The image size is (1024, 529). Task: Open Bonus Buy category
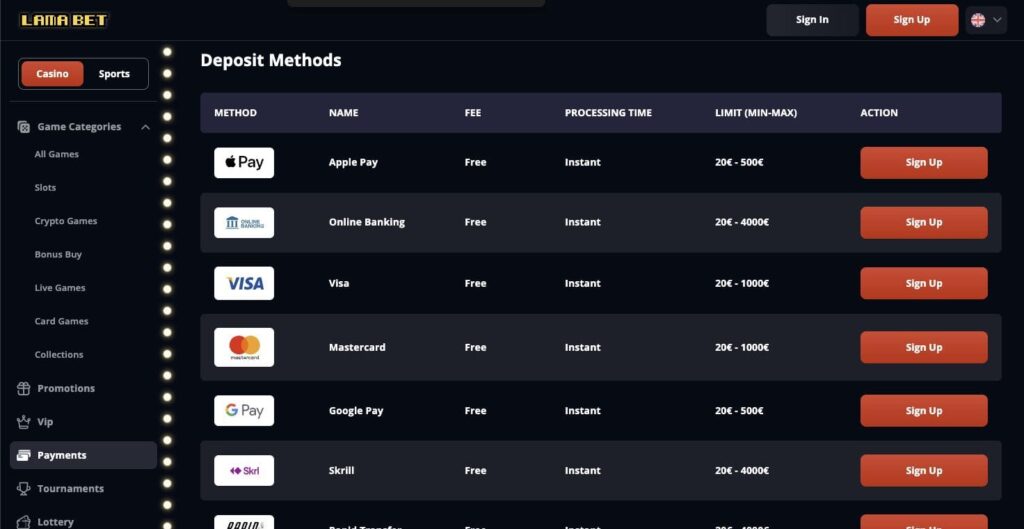[x=58, y=254]
